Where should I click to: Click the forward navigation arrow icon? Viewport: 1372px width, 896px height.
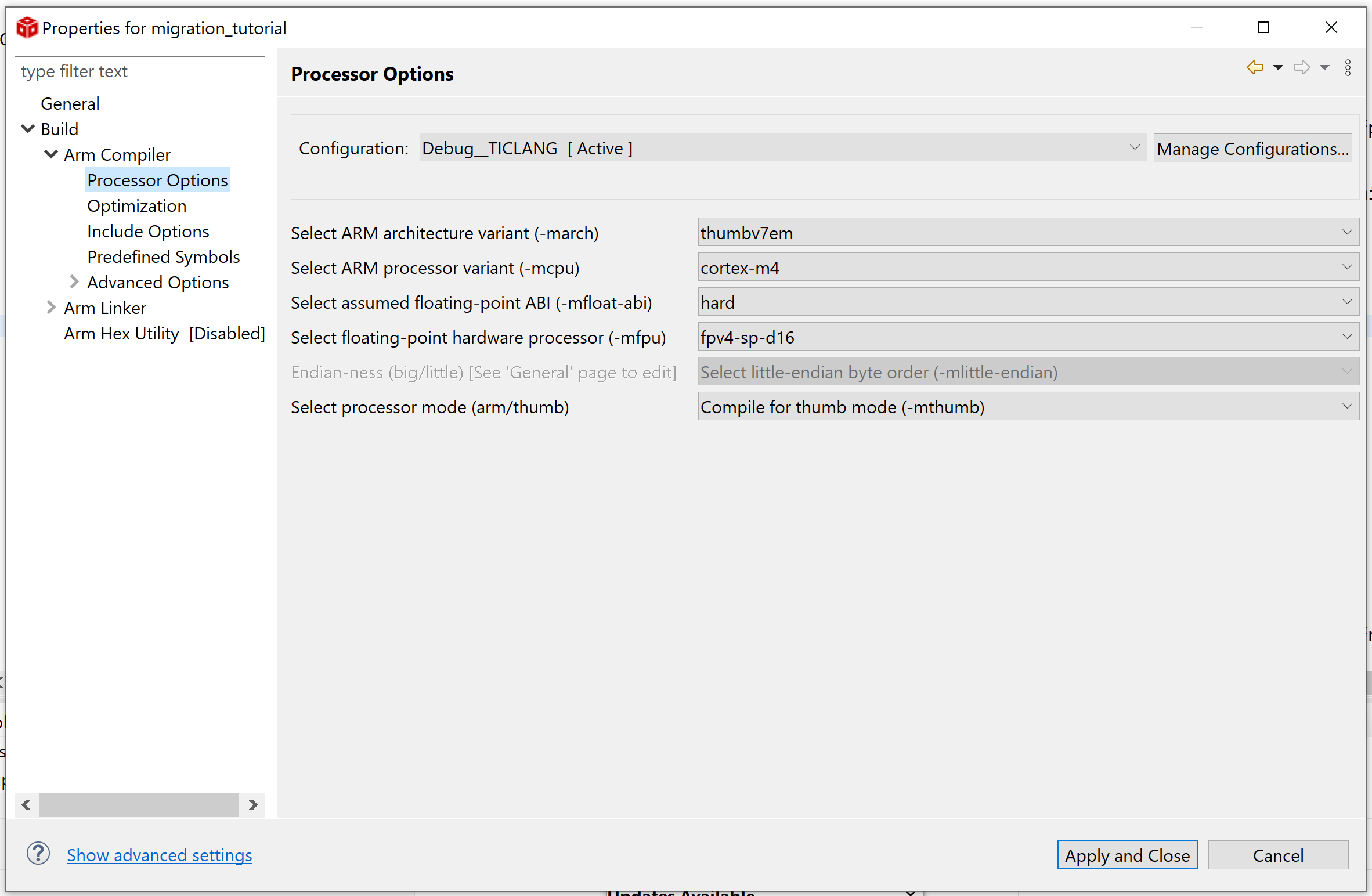[1302, 68]
